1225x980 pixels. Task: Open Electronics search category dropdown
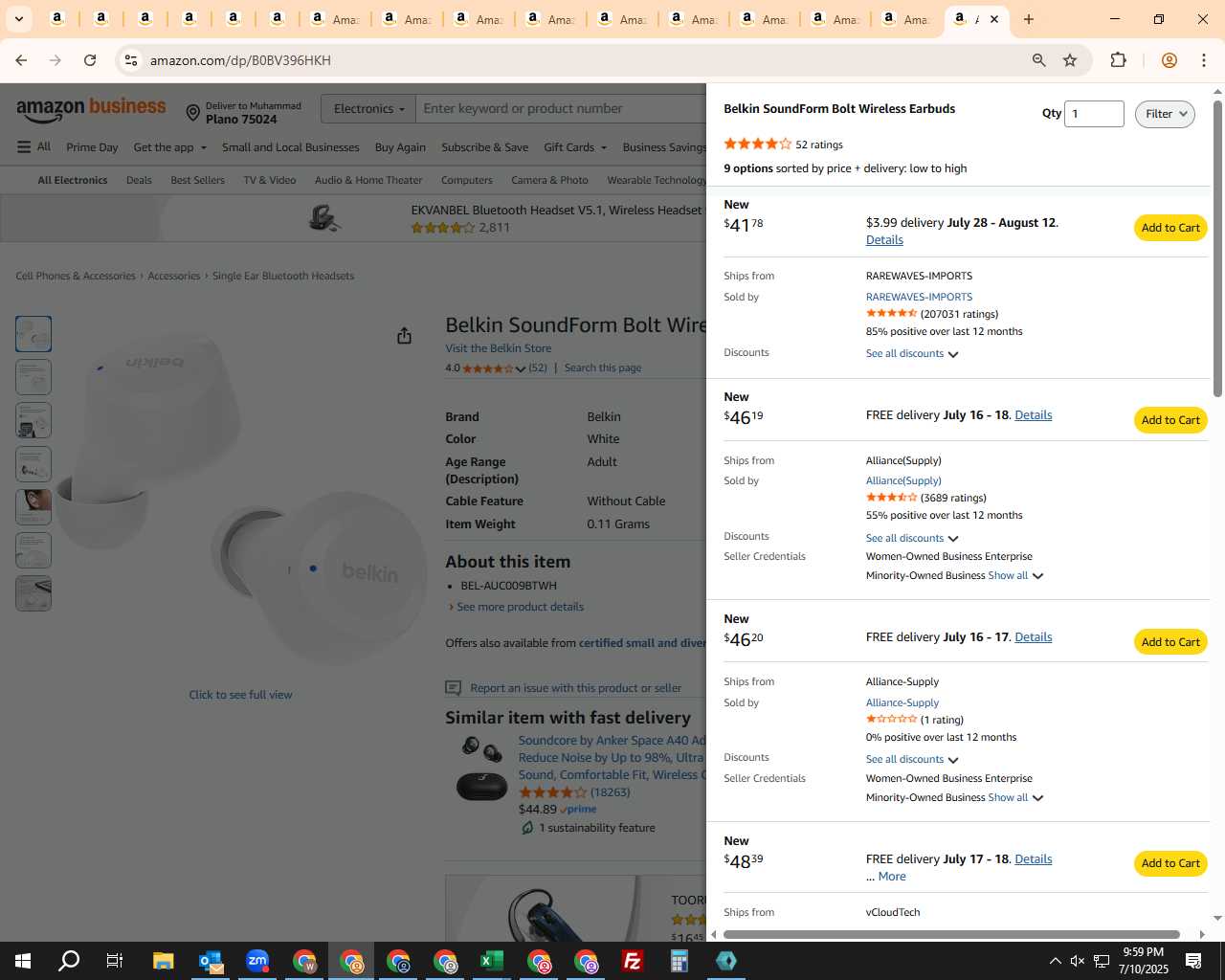(x=367, y=109)
